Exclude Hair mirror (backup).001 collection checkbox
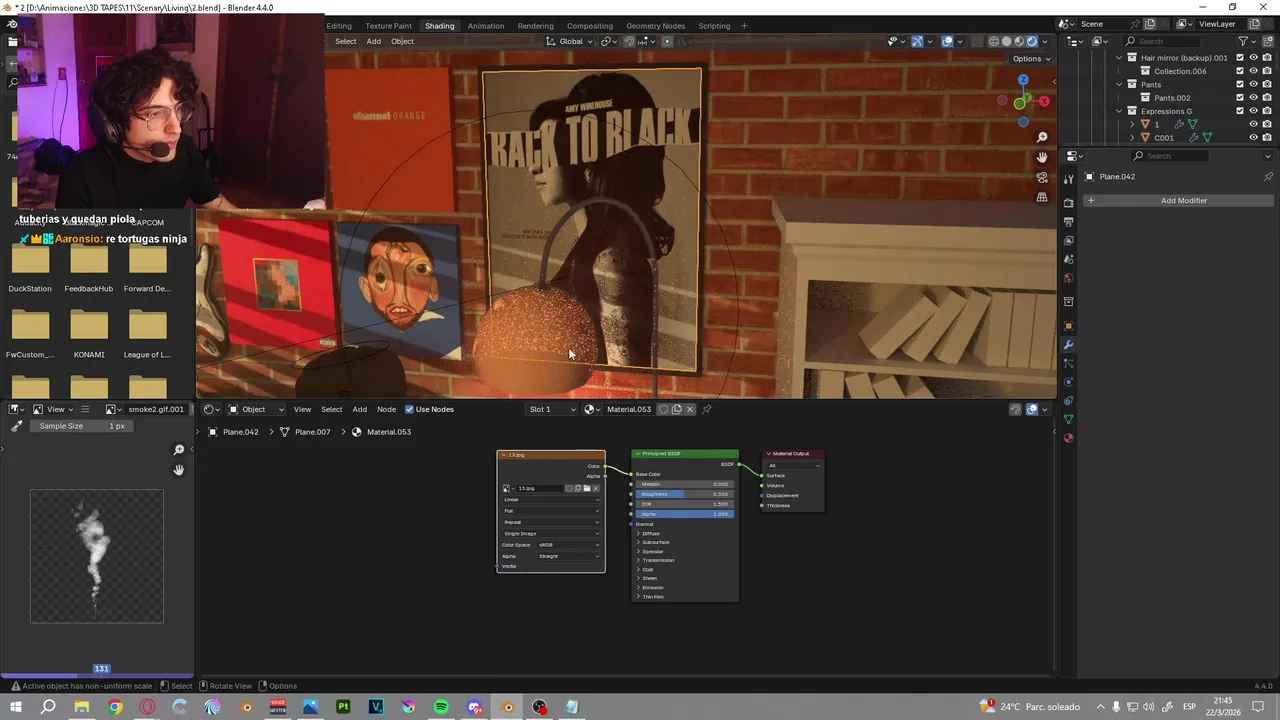 [1240, 58]
